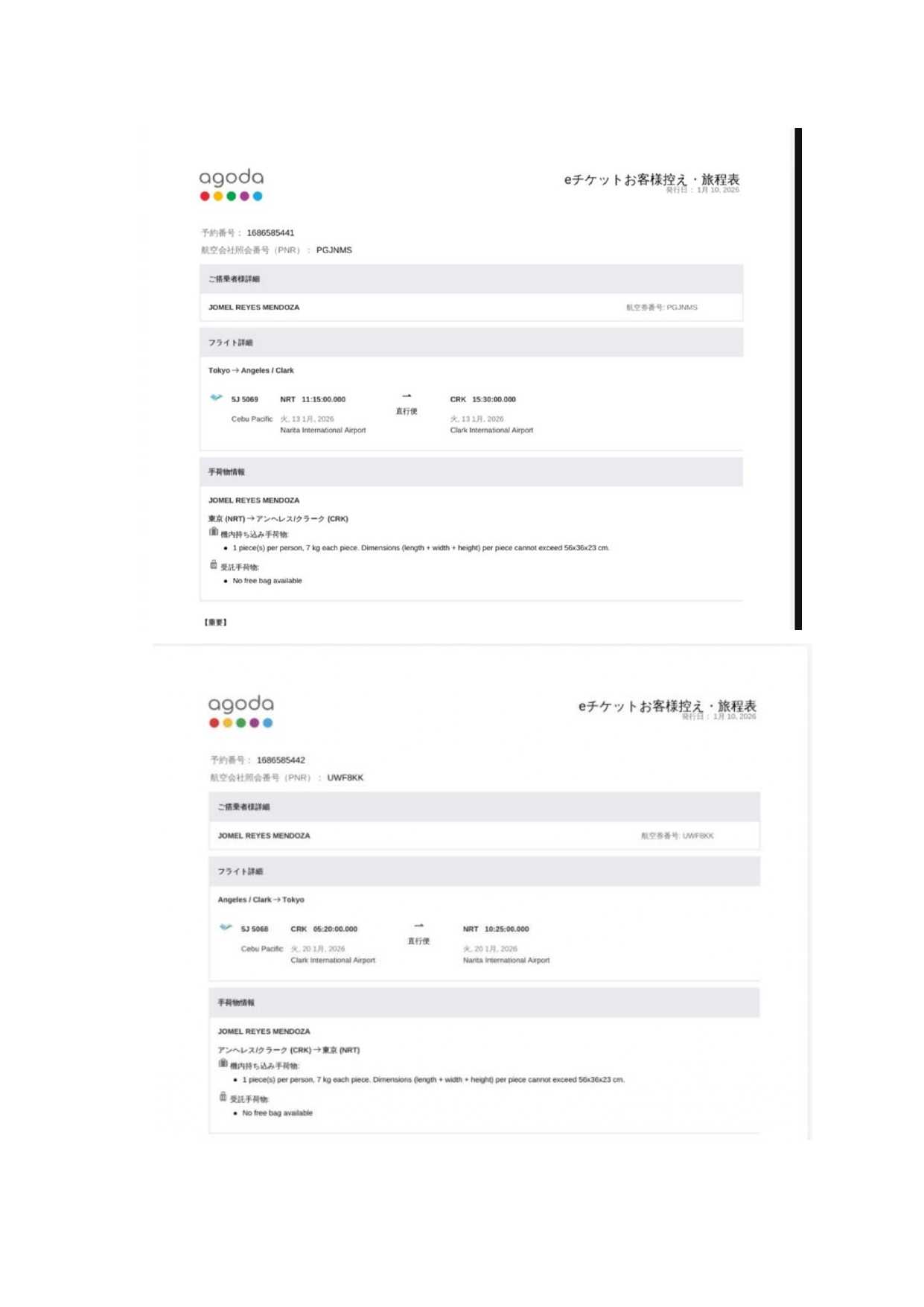Screen dimensions: 924x1307
Task: Click the Narita International Airport departure text for 5J 5069
Action: click(x=322, y=430)
